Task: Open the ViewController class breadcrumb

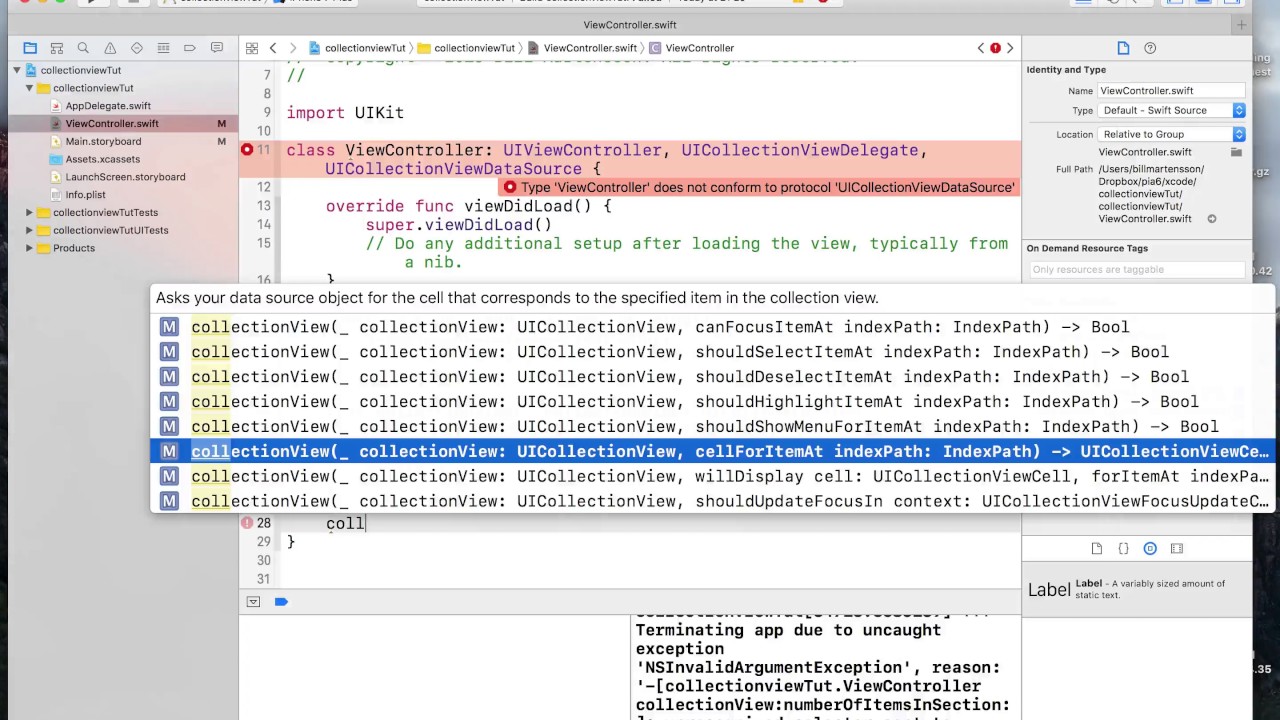Action: point(692,48)
